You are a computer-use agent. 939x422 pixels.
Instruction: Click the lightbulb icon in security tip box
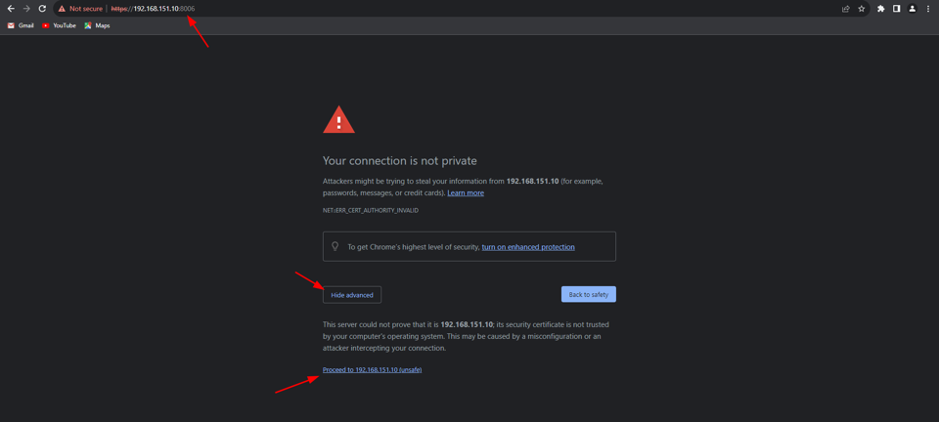tap(335, 246)
